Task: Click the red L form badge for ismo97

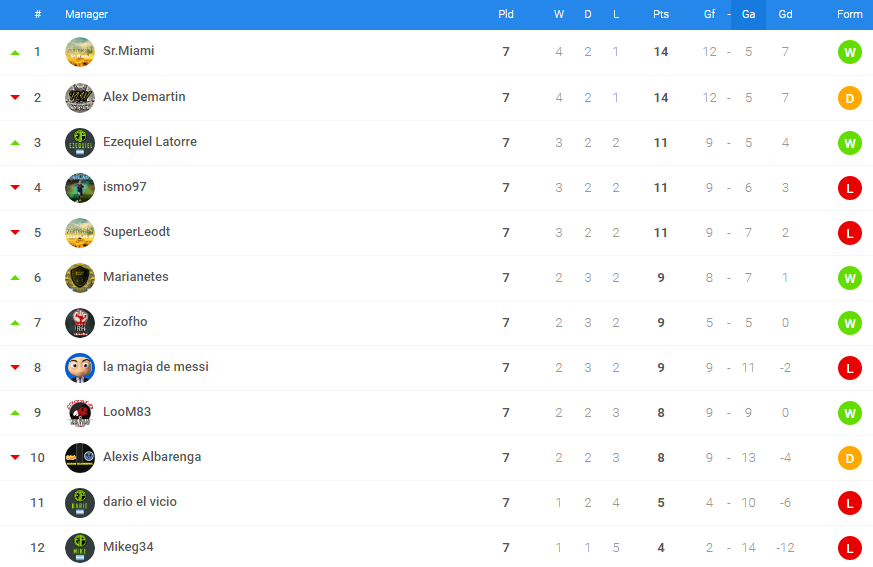Action: click(850, 188)
